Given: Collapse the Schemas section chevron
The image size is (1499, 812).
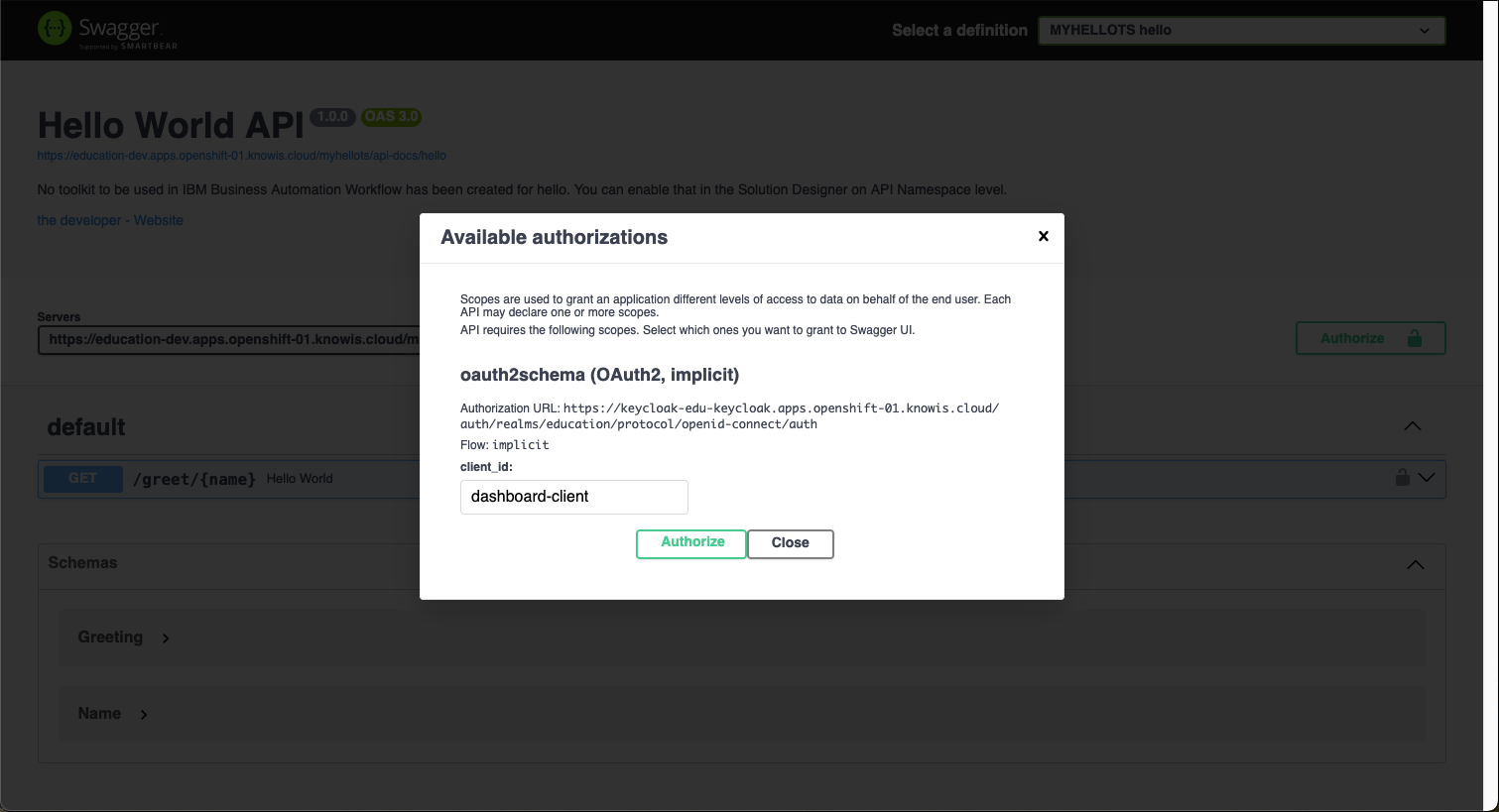Looking at the screenshot, I should click(1415, 563).
